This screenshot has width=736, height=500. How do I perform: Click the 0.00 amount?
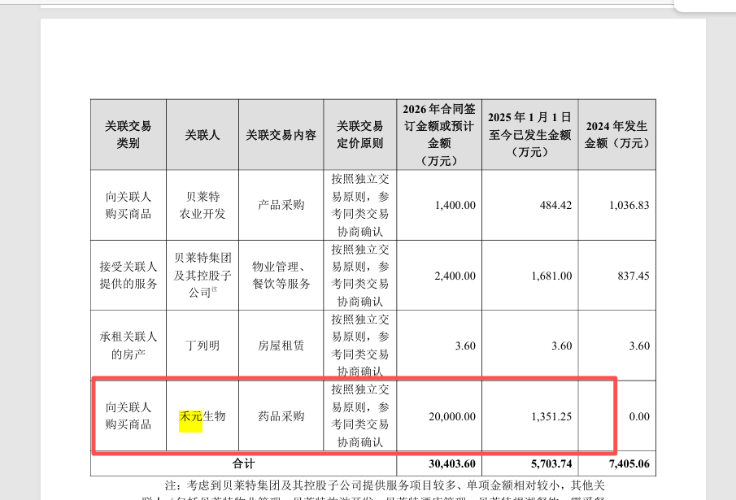[639, 416]
